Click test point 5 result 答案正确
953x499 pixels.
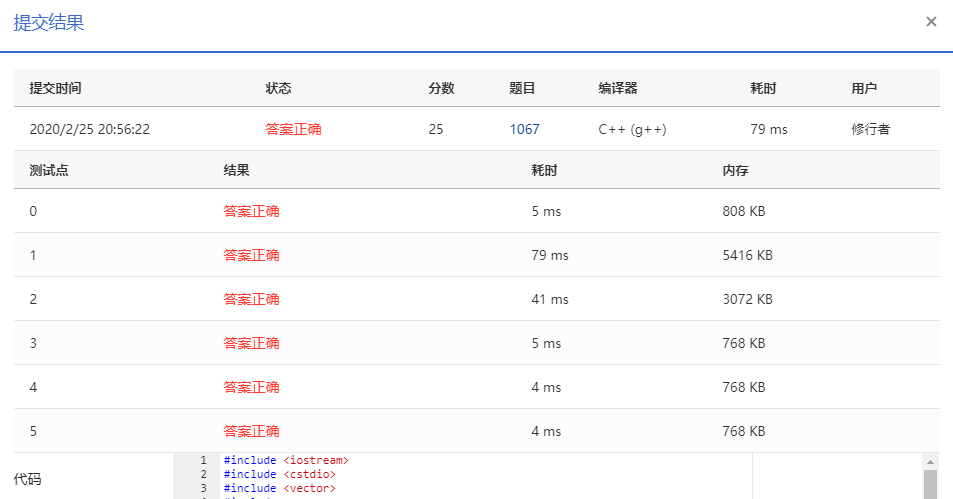[x=251, y=431]
